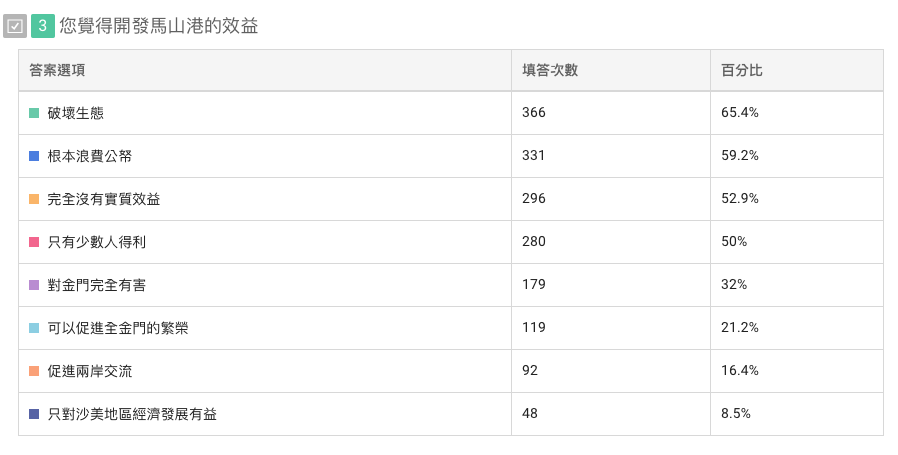Click the light blue swatch beside 可以促進全金門的繁榮
The height and width of the screenshot is (455, 898).
(34, 328)
